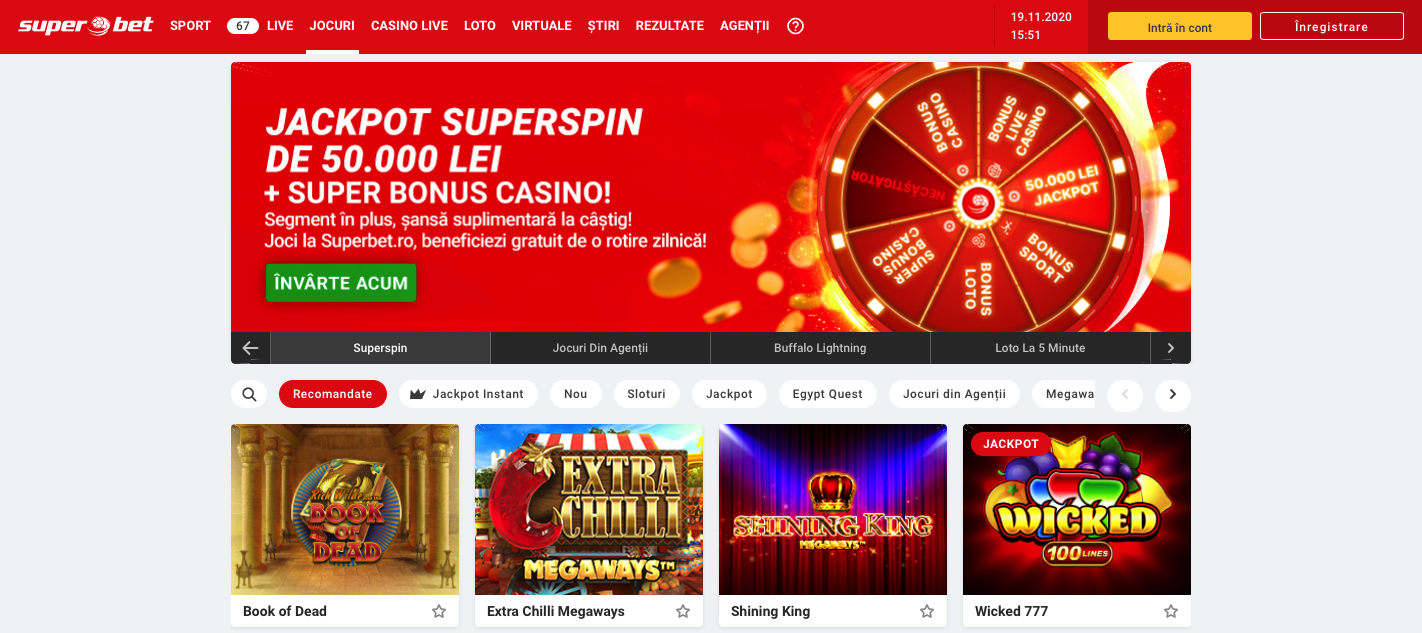Click the crown icon on Jackpot Instant
1422x633 pixels.
(418, 394)
